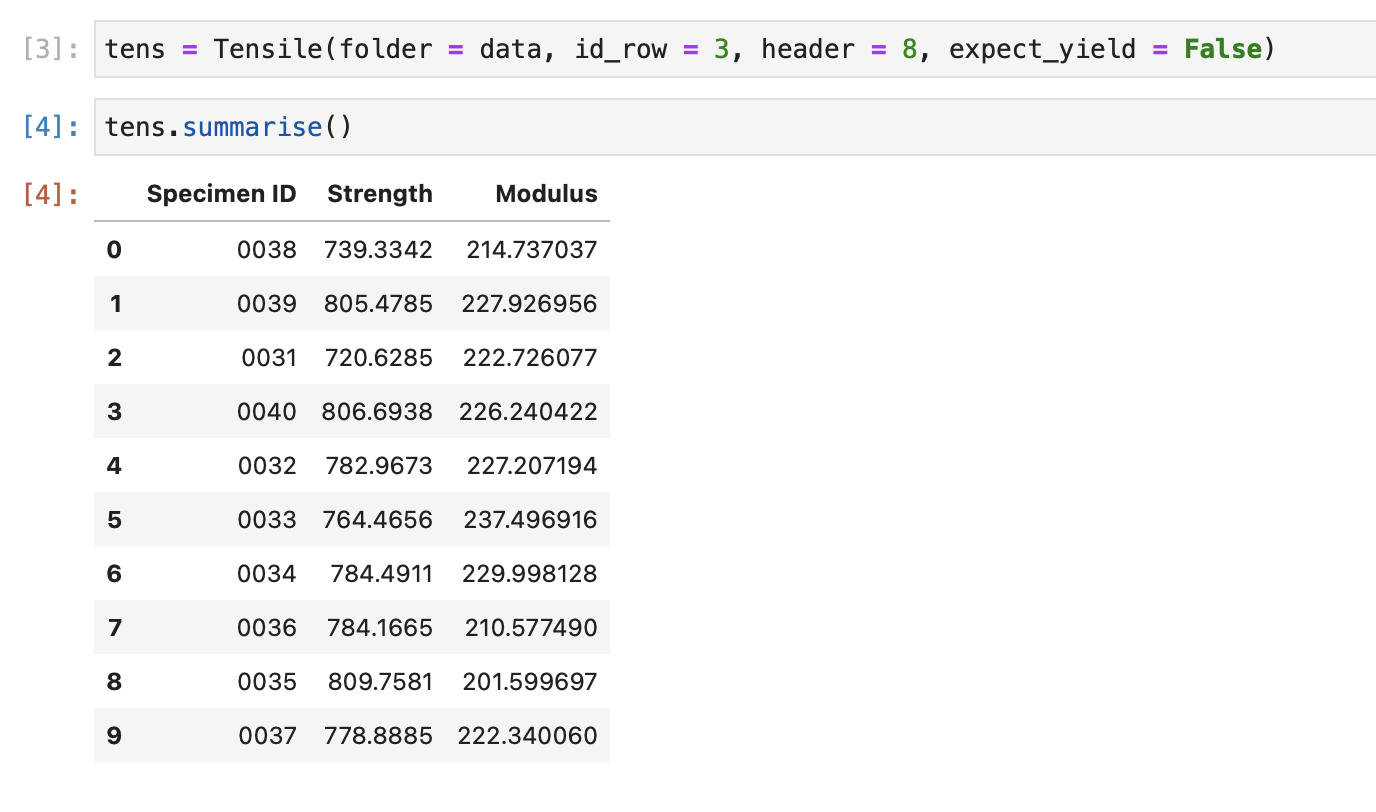Click Strength value 809.7581
Viewport: 1376px width, 812px height.
(380, 681)
